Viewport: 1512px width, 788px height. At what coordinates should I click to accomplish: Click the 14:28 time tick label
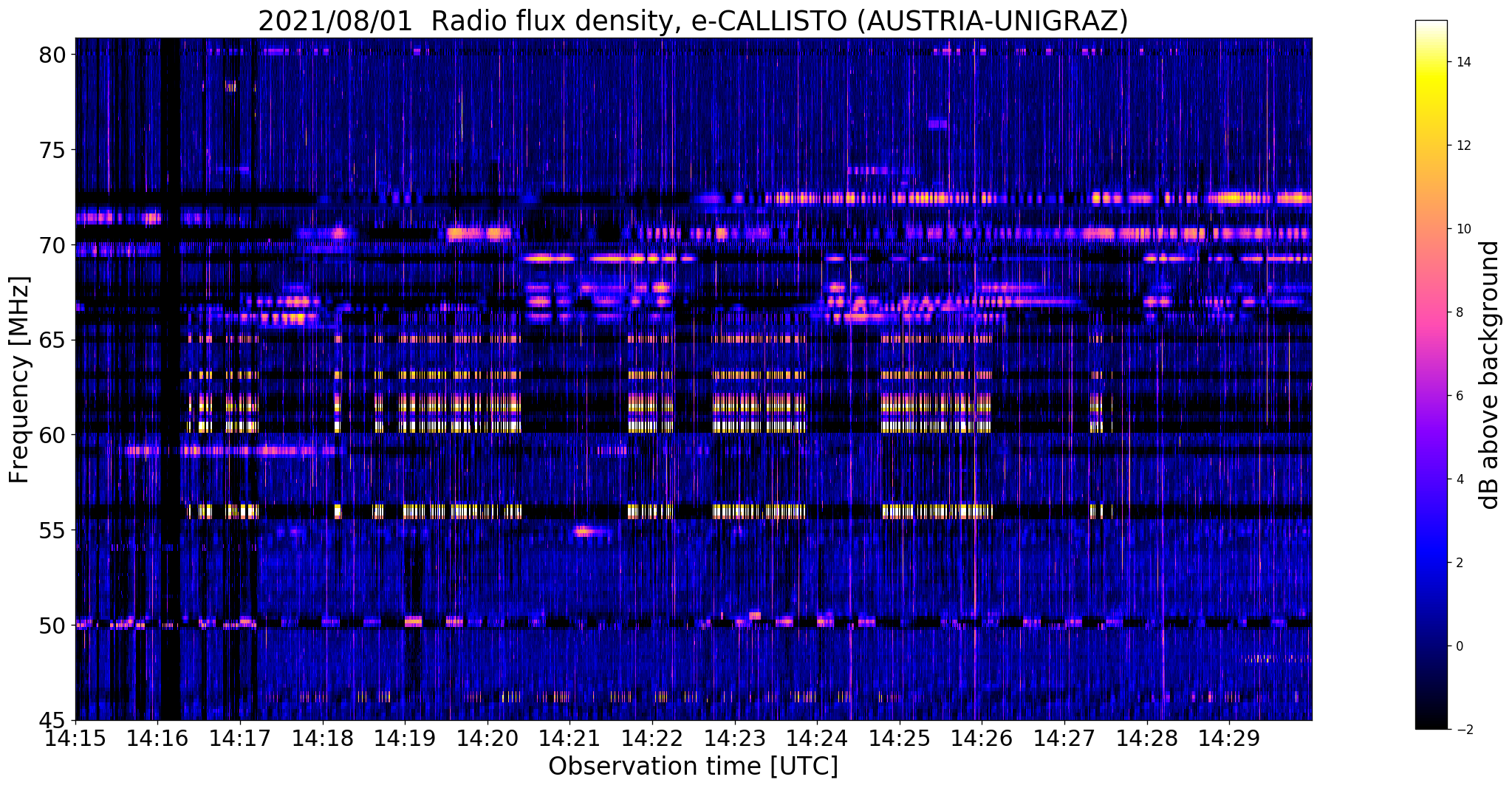(x=1147, y=737)
